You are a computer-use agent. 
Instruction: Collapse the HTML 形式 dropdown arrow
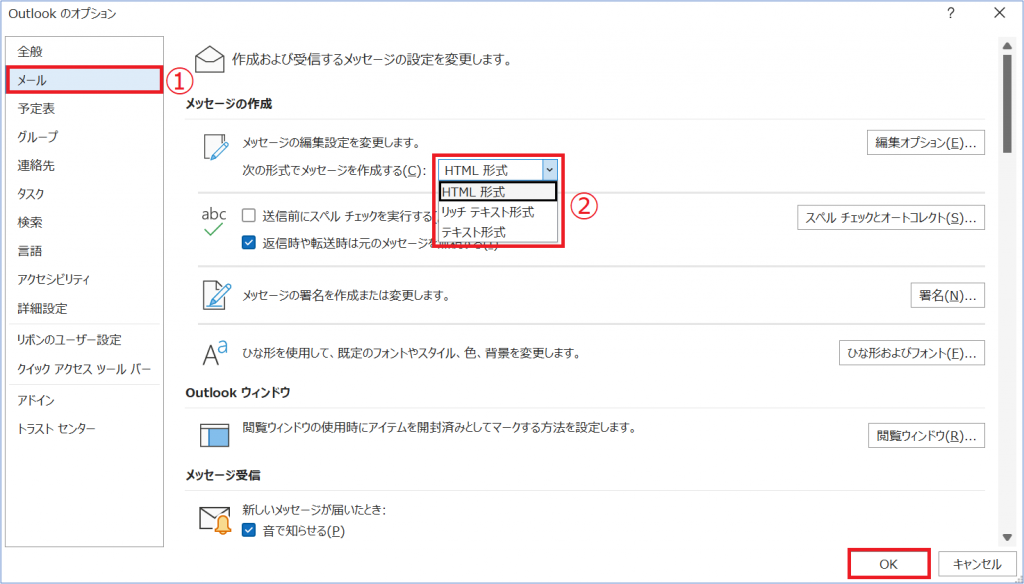tap(549, 170)
